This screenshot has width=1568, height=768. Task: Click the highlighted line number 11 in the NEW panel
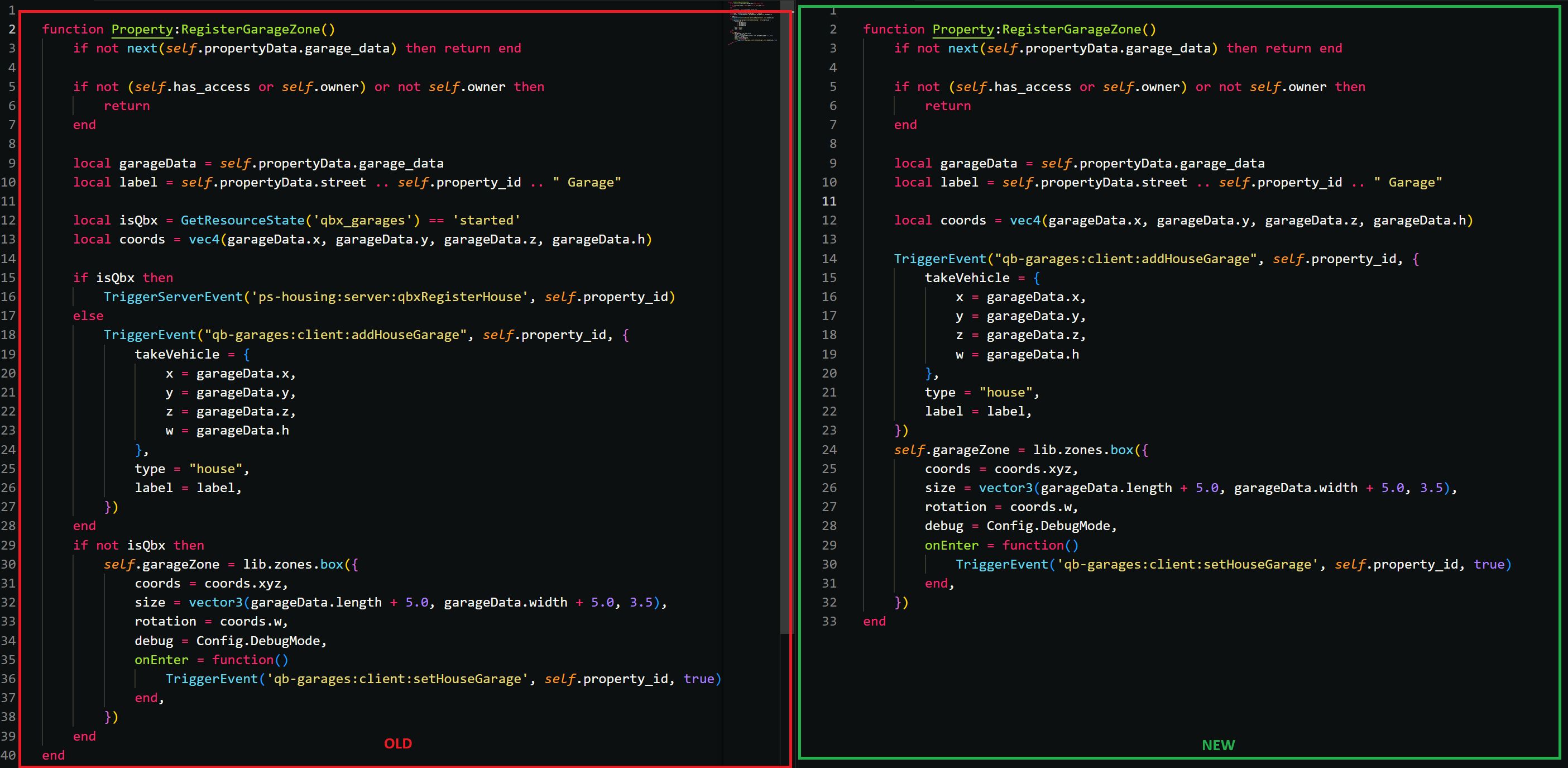click(829, 201)
